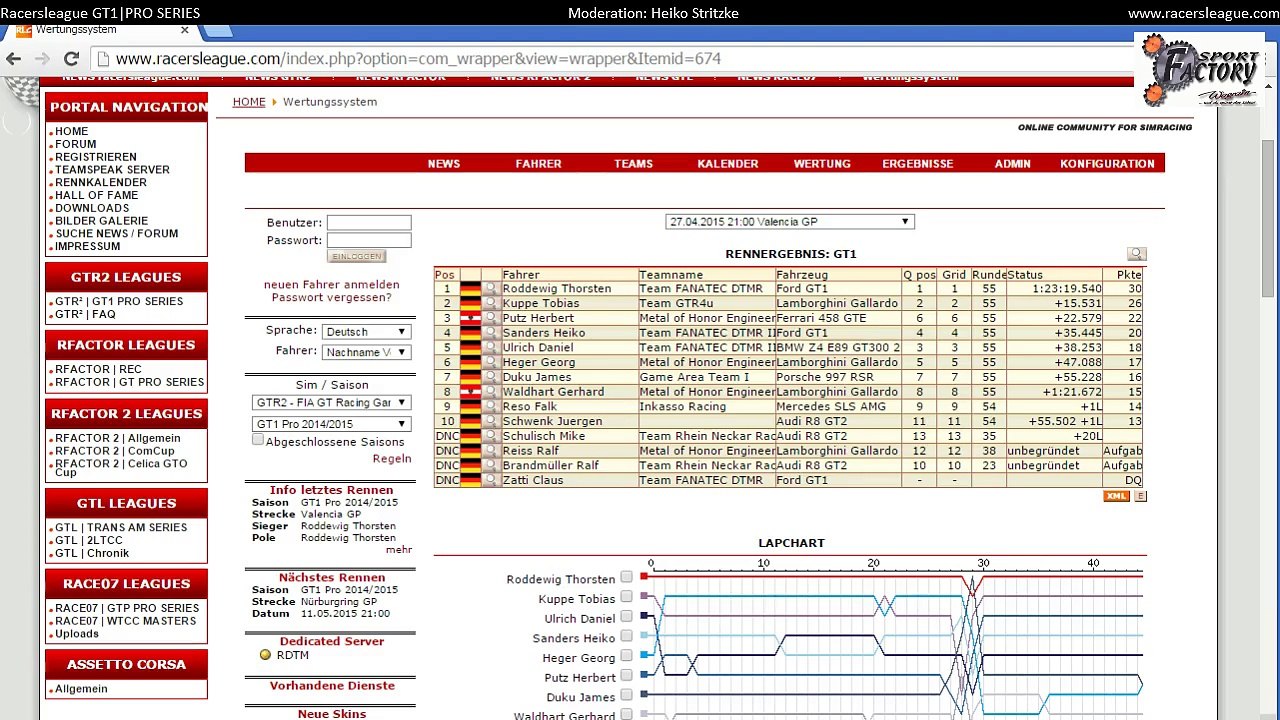The image size is (1280, 720).
Task: Click the browser back arrow
Action: tap(13, 59)
